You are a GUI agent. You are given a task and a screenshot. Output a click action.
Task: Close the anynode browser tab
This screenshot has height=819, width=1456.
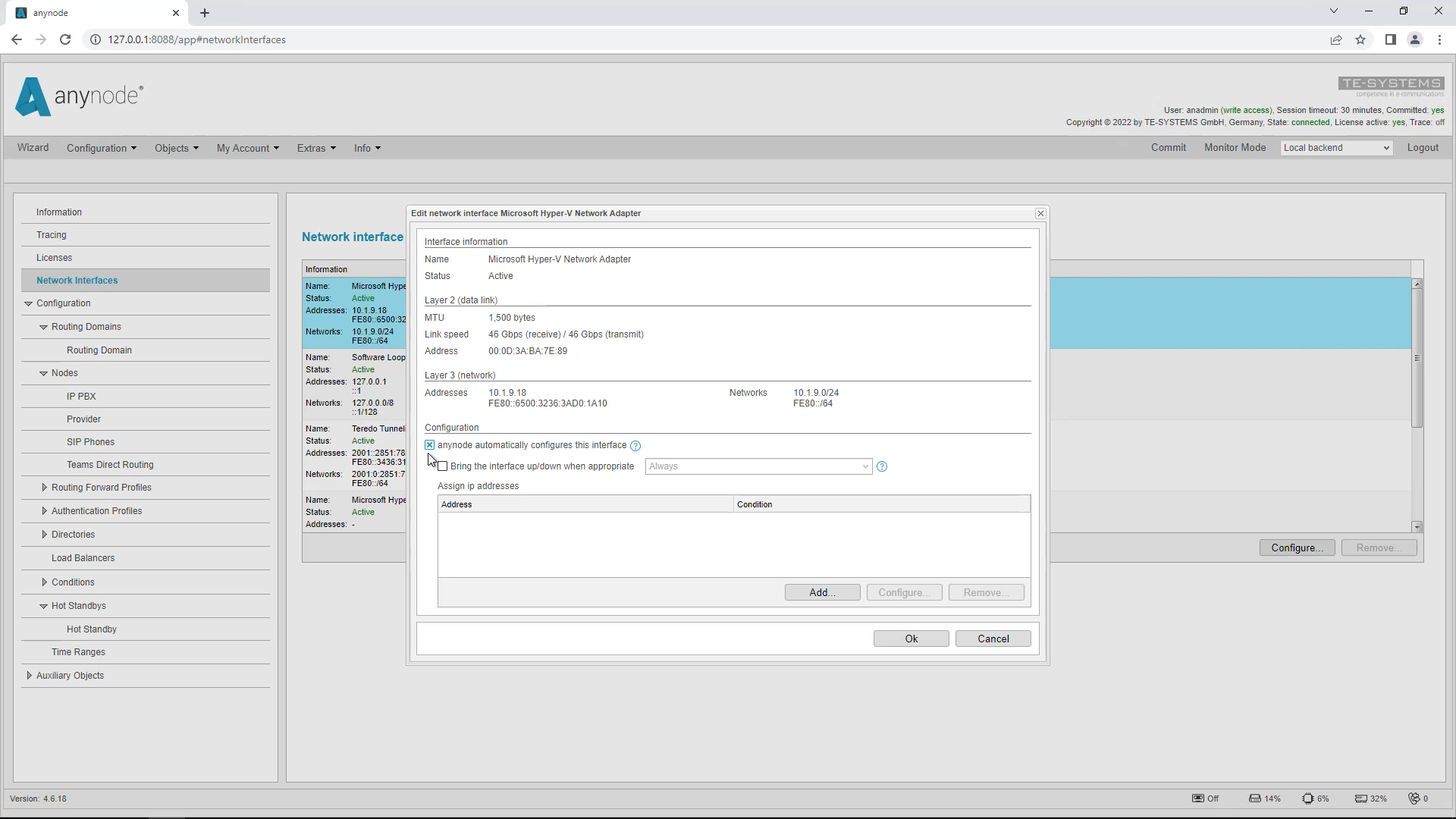tap(176, 13)
